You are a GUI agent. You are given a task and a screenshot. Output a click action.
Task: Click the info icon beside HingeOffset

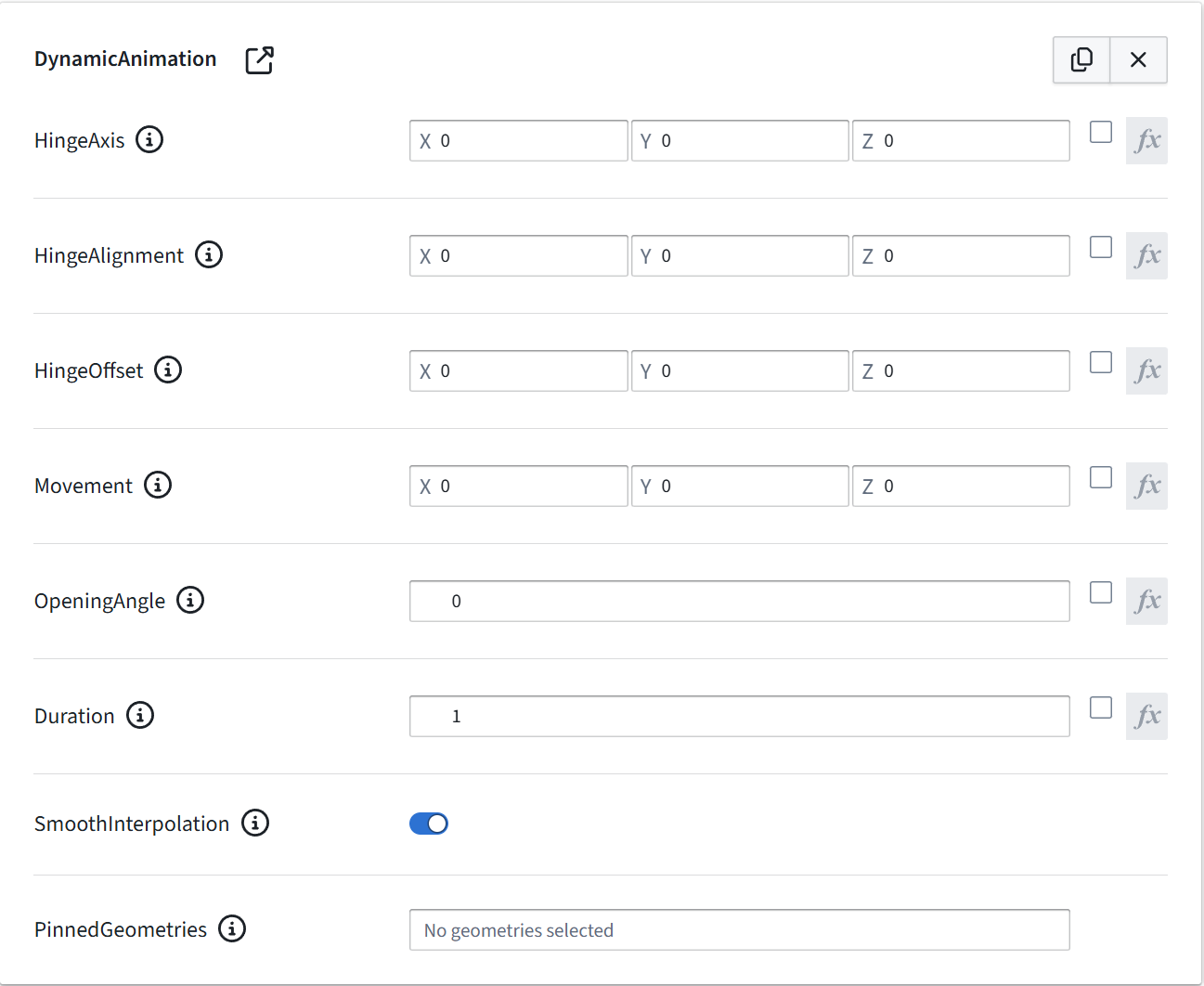coord(168,370)
